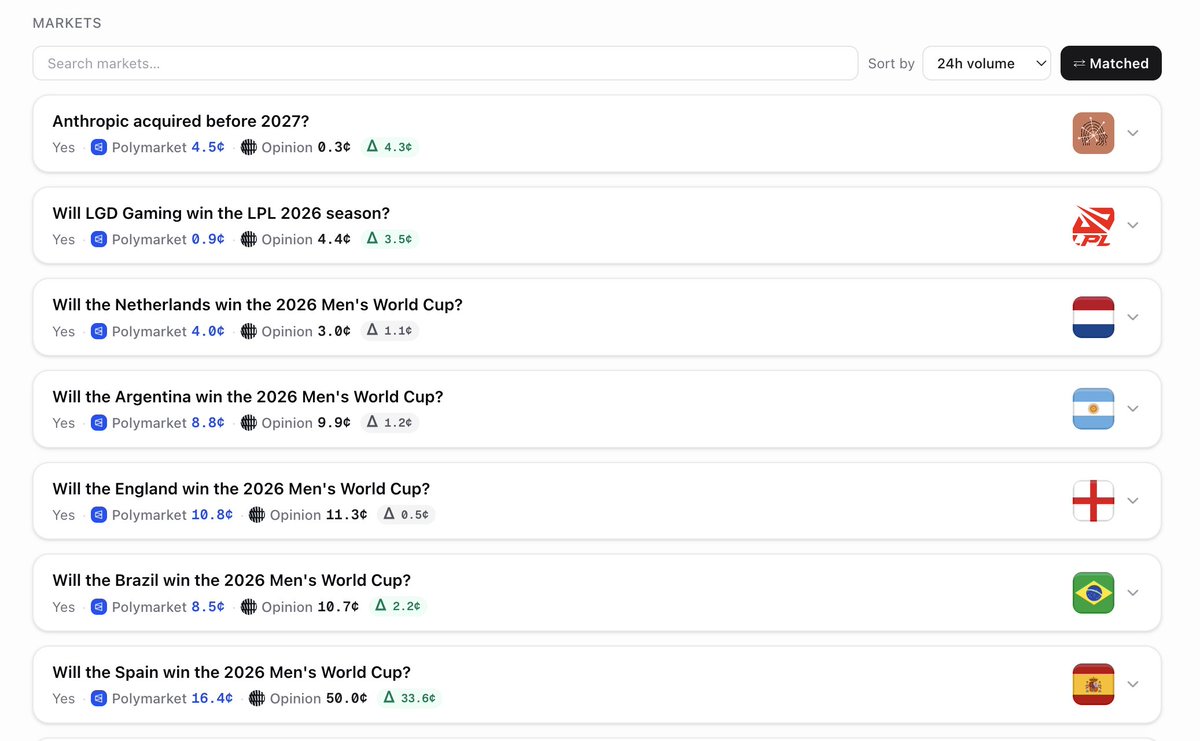Open 'Anthropic acquired before 2027?' market title
Screen dimensions: 1200x741
click(x=181, y=121)
